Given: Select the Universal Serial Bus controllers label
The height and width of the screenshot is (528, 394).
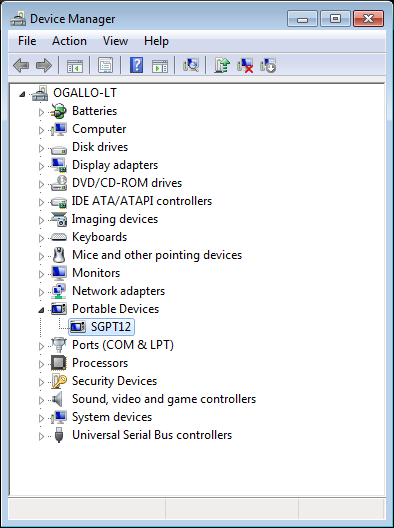Looking at the screenshot, I should pyautogui.click(x=152, y=435).
